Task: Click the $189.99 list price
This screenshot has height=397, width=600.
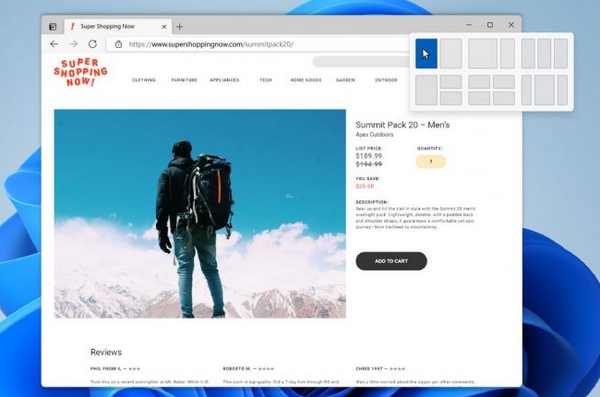Action: (369, 156)
